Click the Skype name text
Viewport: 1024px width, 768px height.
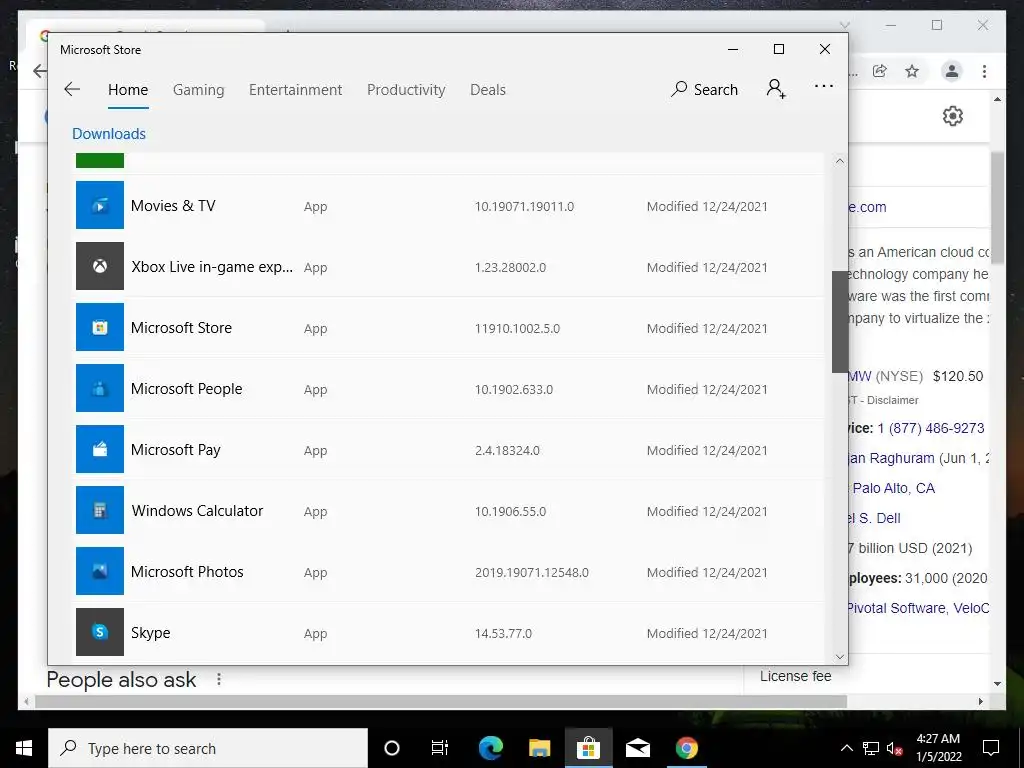[x=150, y=633]
